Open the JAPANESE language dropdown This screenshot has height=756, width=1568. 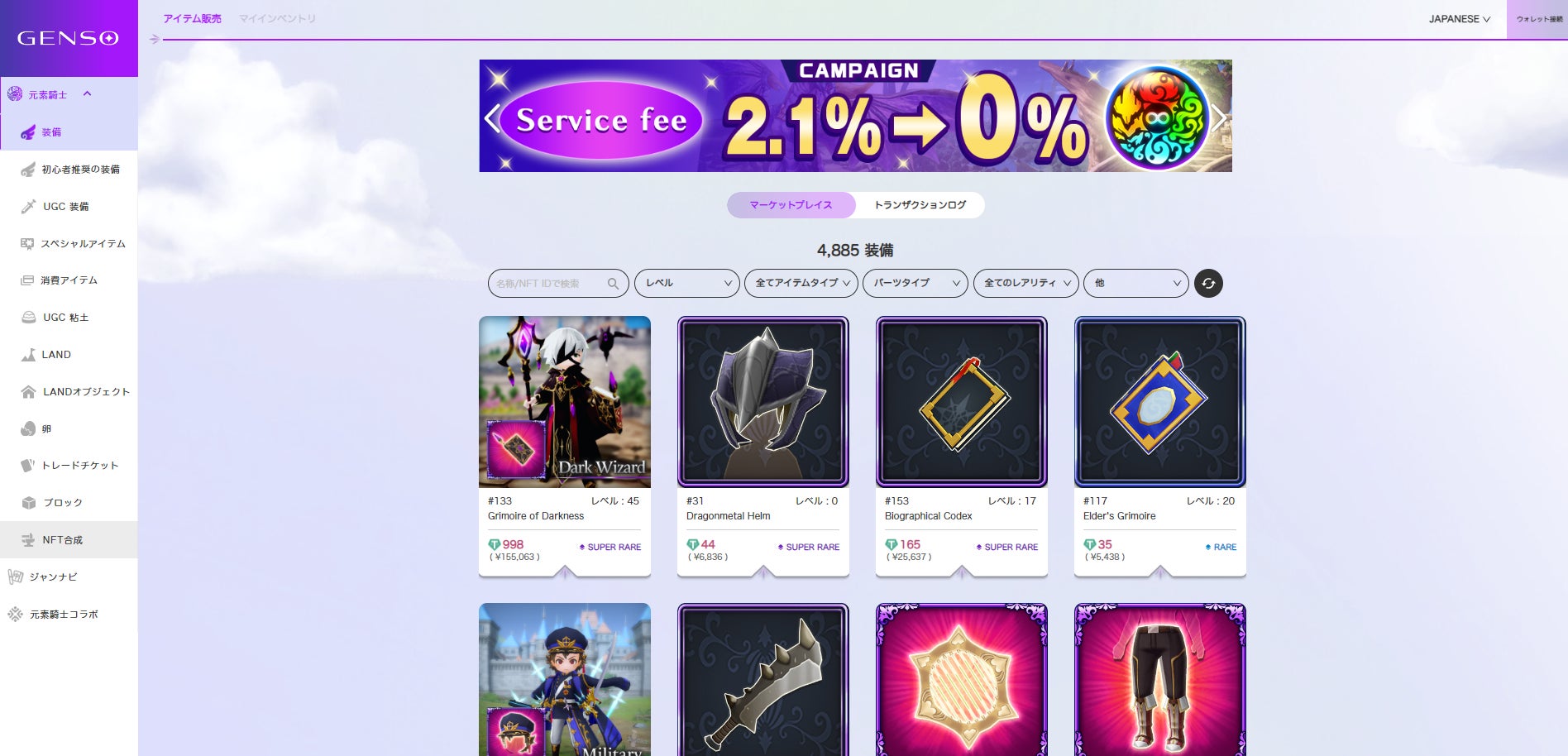(1460, 19)
